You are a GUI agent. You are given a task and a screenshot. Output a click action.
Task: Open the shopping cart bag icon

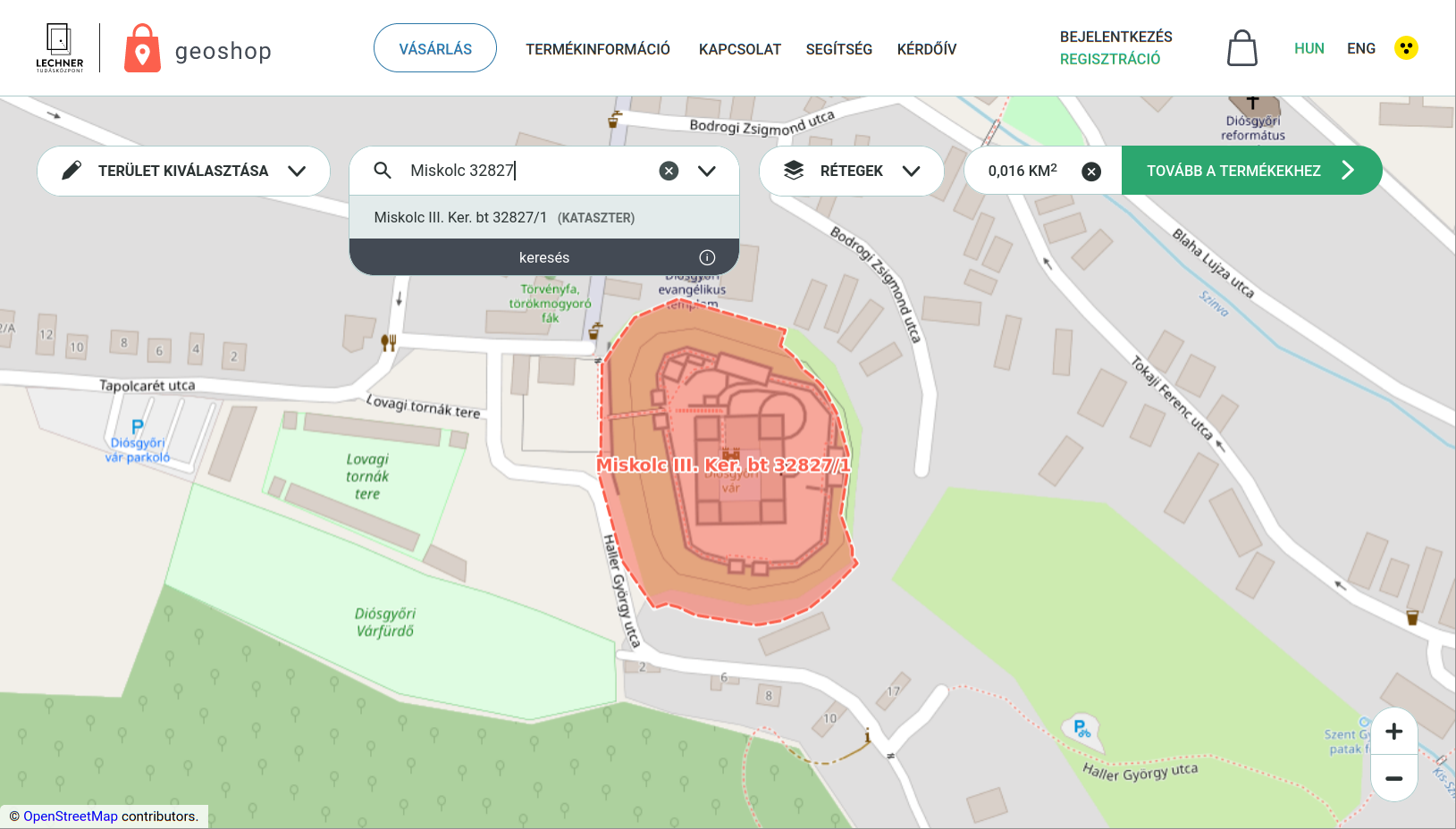click(1242, 48)
